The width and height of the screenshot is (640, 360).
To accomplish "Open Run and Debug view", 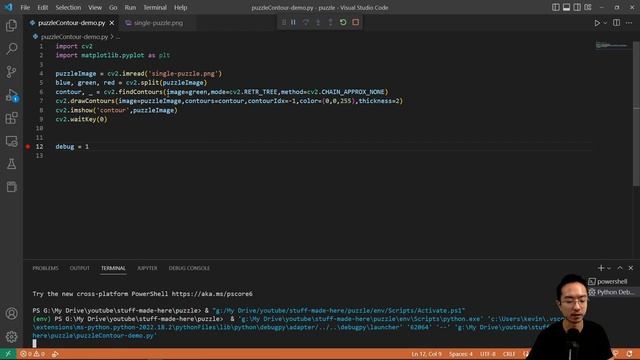I will [x=11, y=95].
